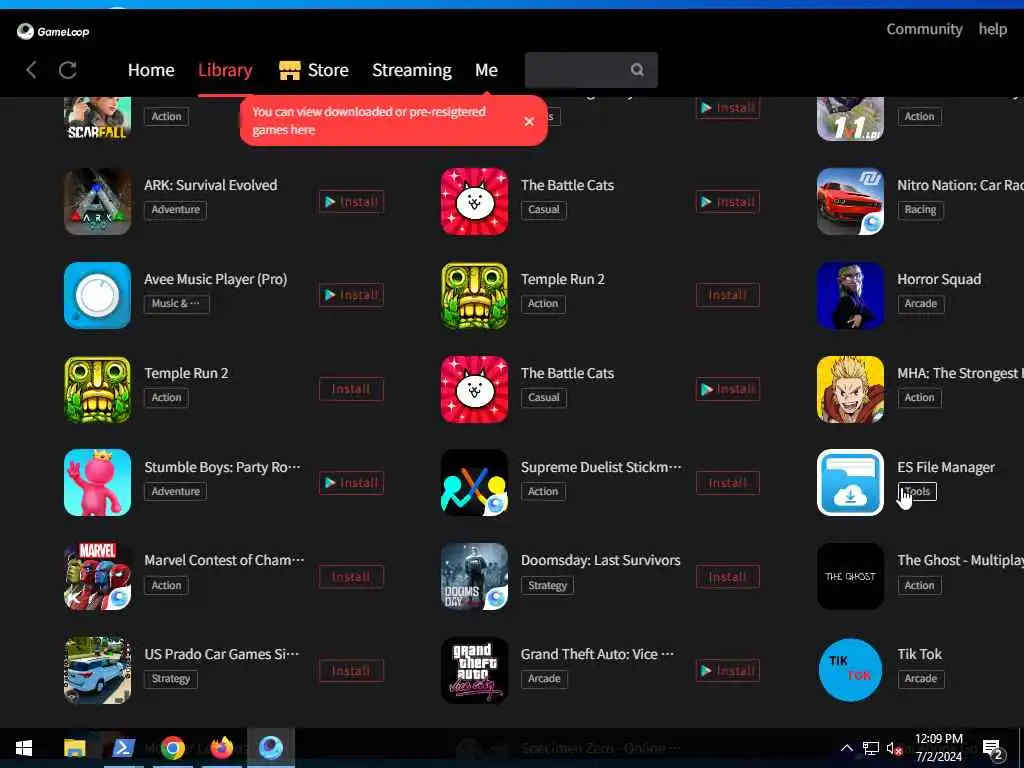Open File Explorer from the taskbar
Image resolution: width=1024 pixels, height=768 pixels.
74,748
